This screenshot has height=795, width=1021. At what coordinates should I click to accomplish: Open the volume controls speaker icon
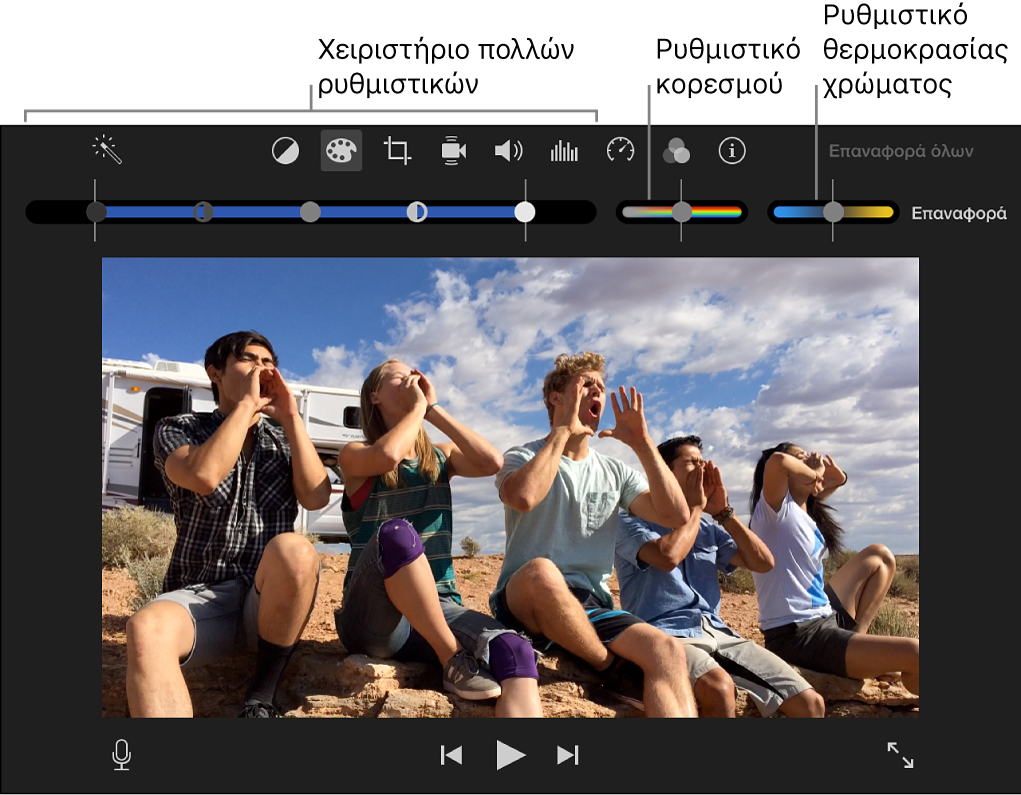(x=508, y=151)
